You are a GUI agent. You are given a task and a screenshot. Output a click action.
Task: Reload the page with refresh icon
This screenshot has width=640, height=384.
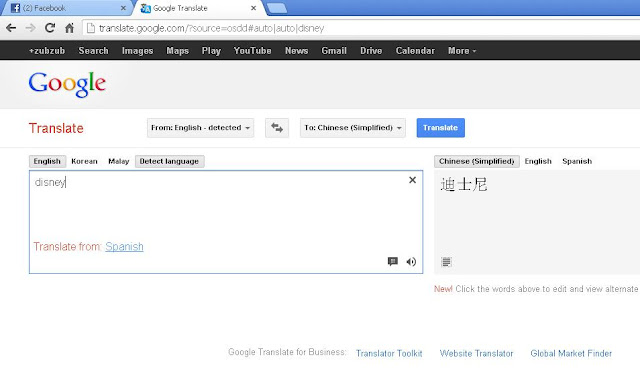(x=50, y=28)
